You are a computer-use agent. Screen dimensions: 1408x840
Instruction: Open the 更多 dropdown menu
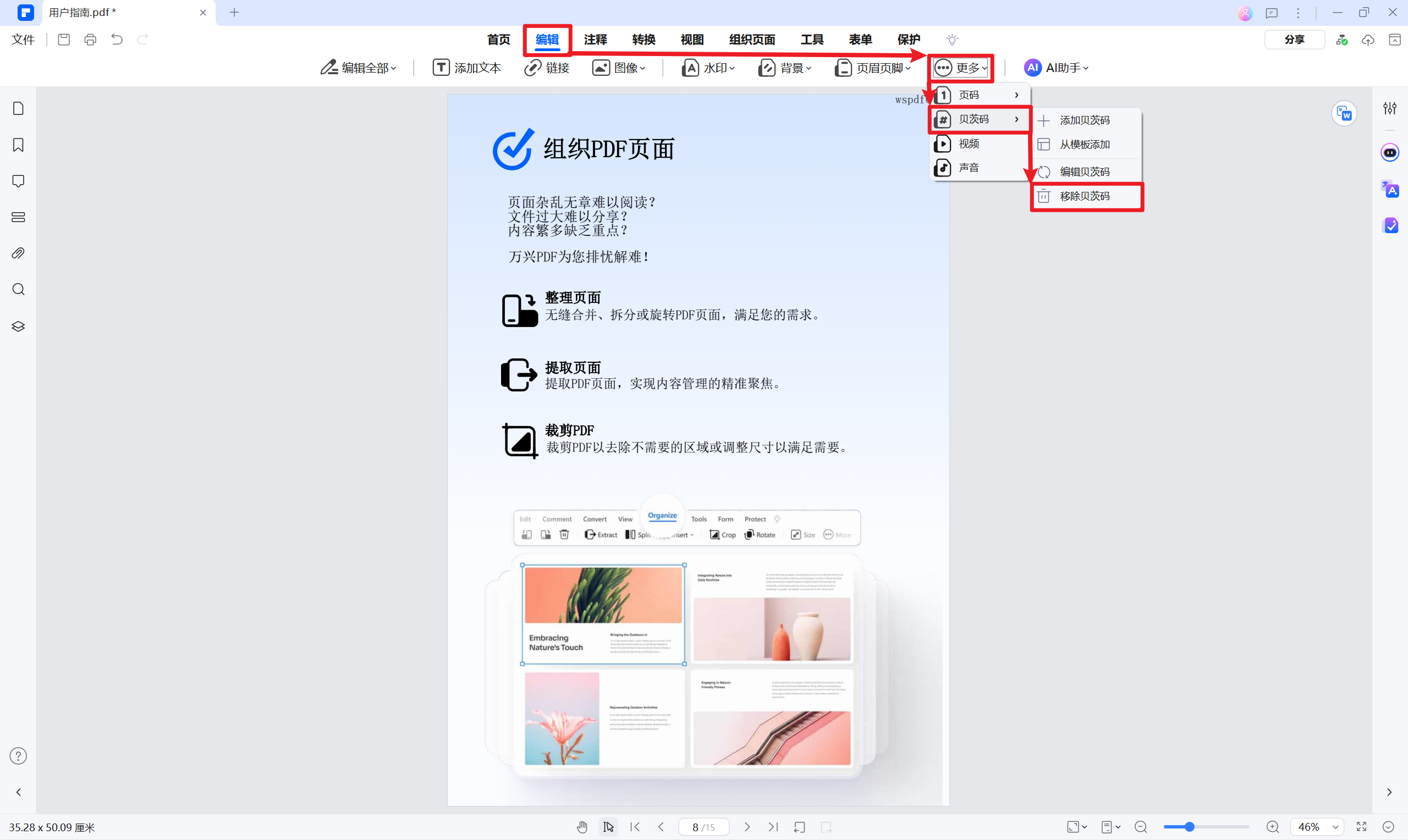(x=961, y=68)
